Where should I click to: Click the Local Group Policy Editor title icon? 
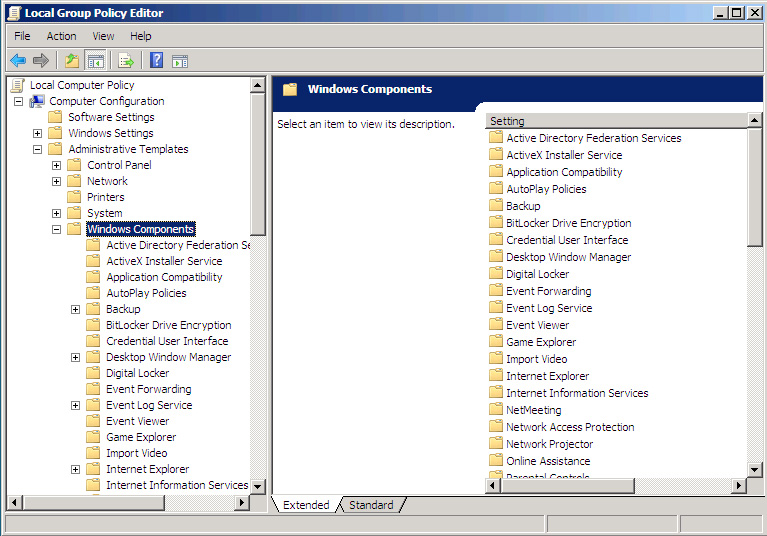14,13
